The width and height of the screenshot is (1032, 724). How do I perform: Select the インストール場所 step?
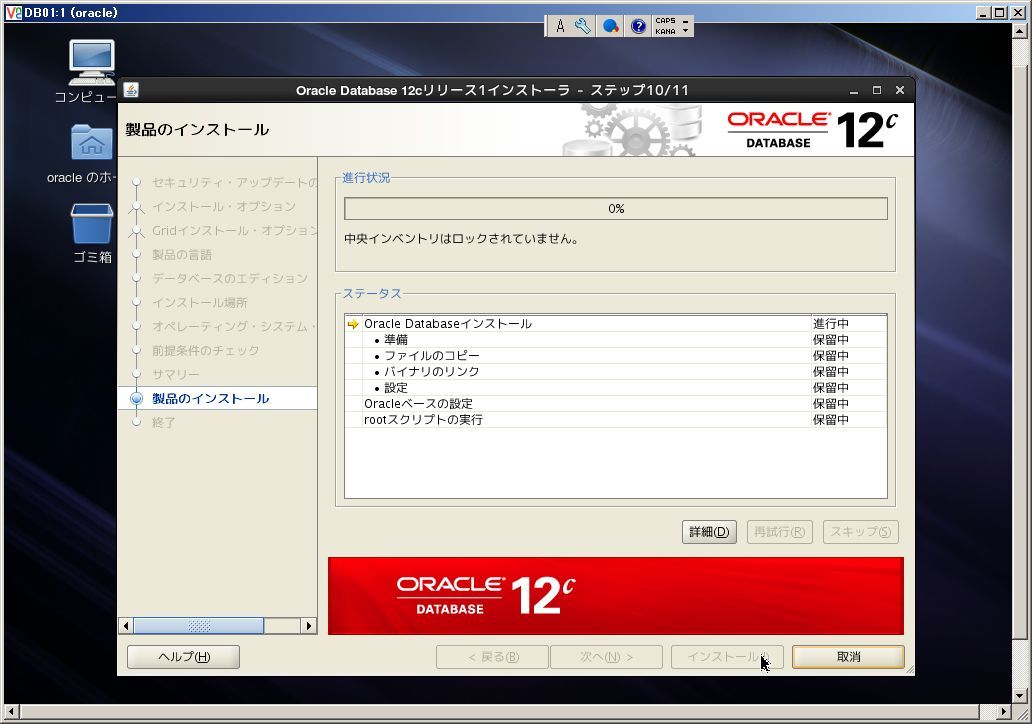pos(199,303)
